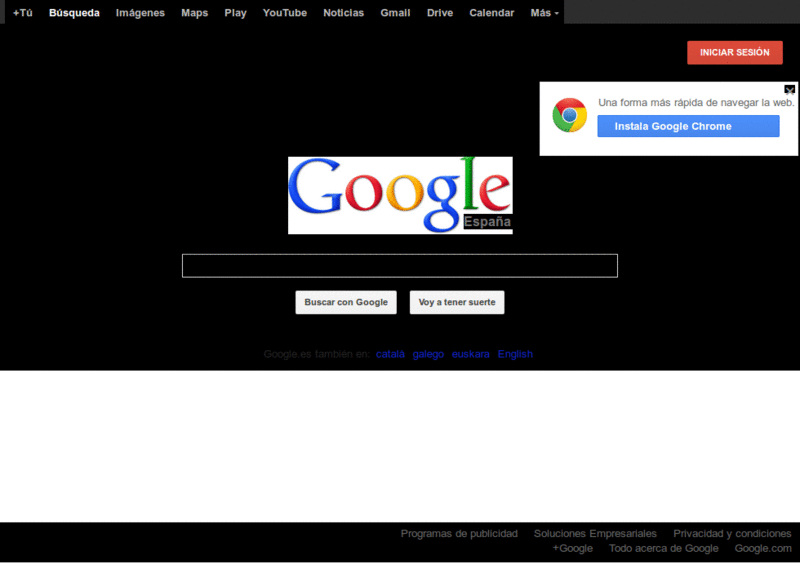Open Drive from the top bar
This screenshot has width=800, height=573.
(x=440, y=13)
